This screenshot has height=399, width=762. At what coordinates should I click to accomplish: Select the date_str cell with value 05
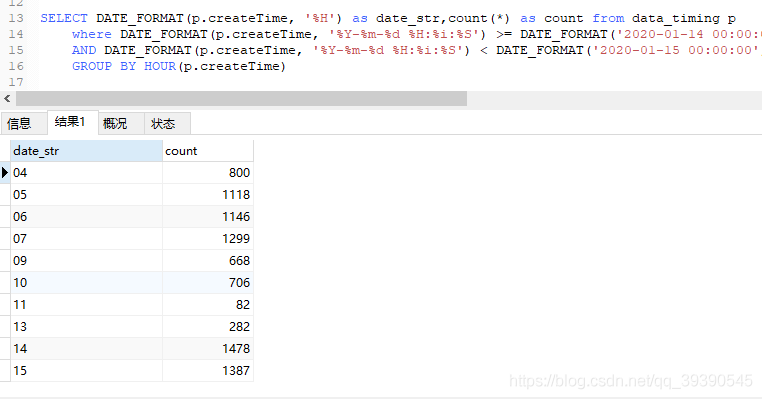87,194
